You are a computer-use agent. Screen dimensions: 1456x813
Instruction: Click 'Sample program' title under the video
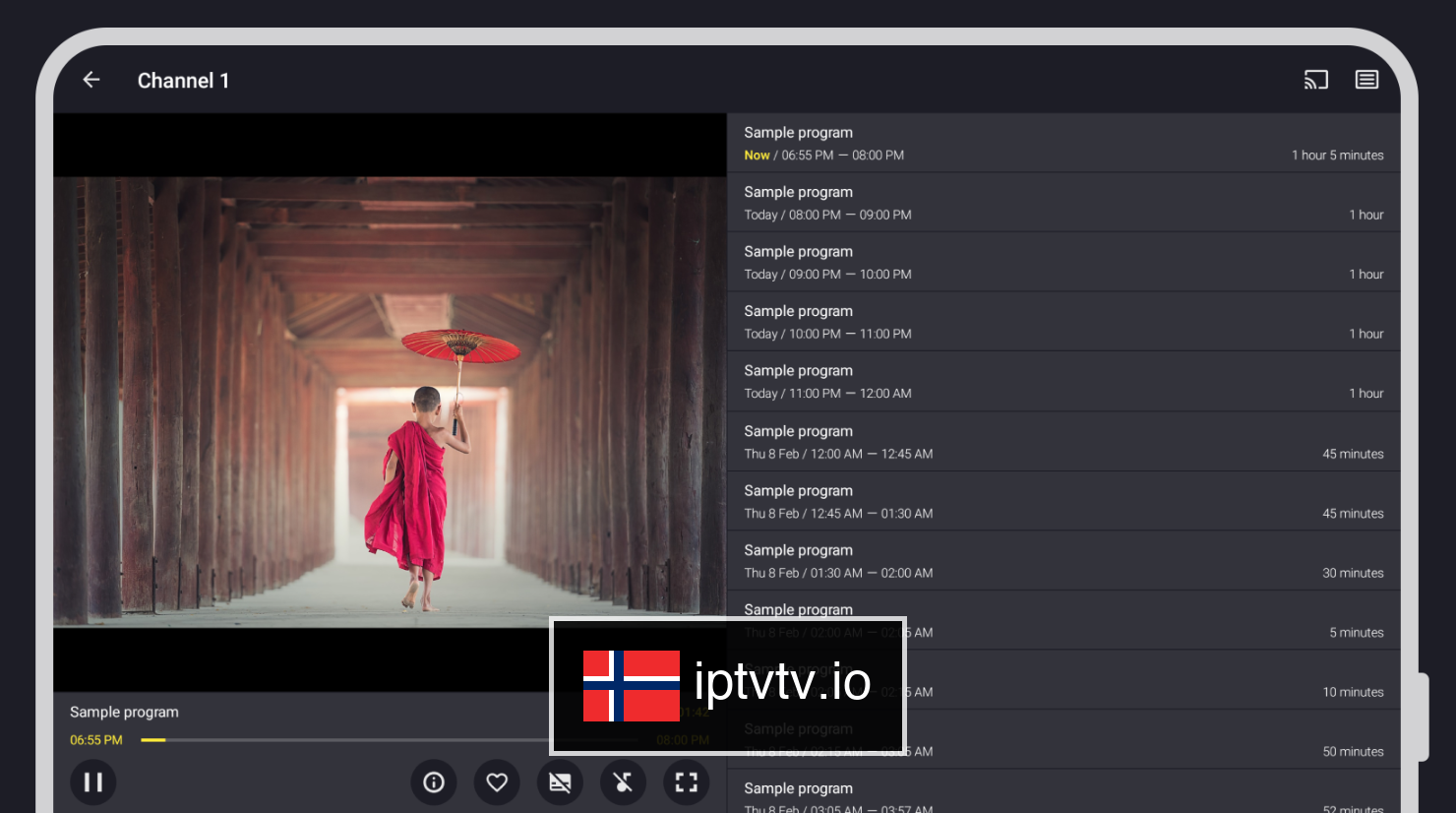click(x=124, y=712)
